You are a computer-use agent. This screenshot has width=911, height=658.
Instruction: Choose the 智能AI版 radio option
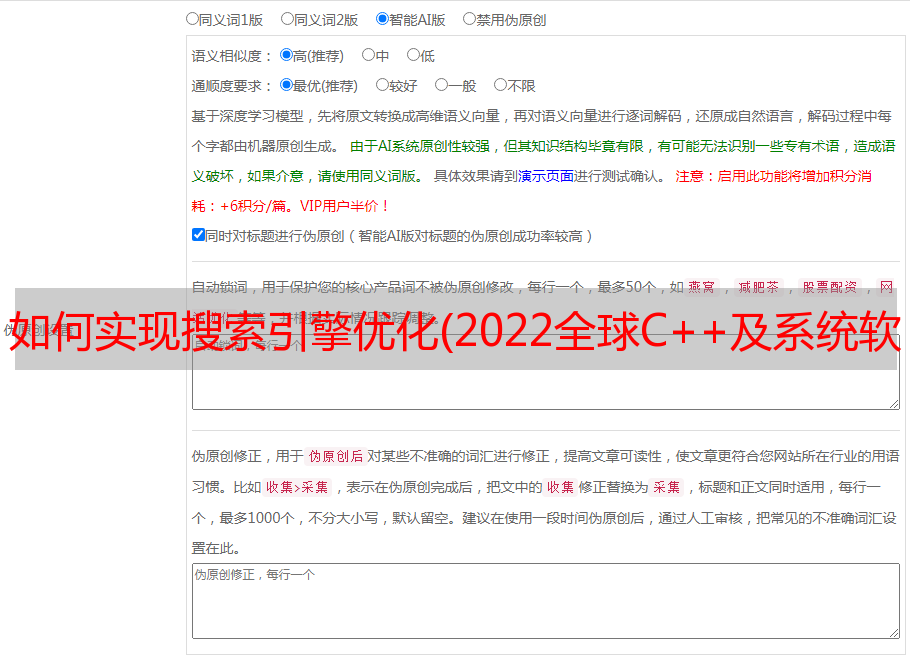[382, 19]
